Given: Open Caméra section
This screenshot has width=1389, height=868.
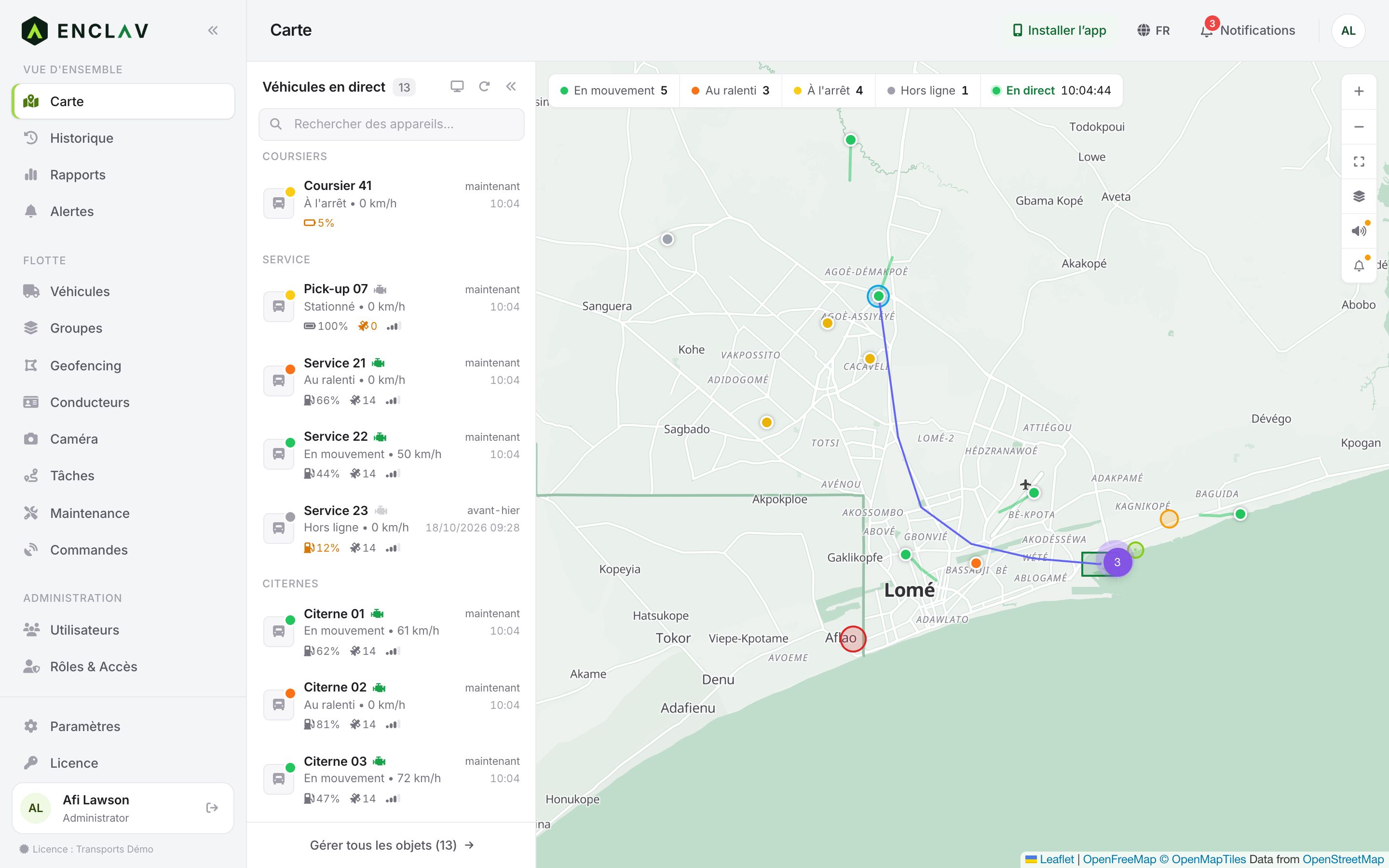Looking at the screenshot, I should [123, 439].
